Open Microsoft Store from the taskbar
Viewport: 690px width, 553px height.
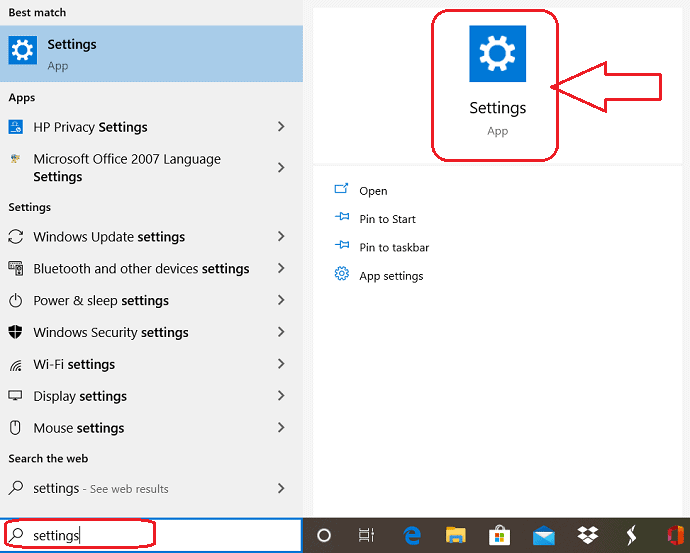pyautogui.click(x=499, y=535)
